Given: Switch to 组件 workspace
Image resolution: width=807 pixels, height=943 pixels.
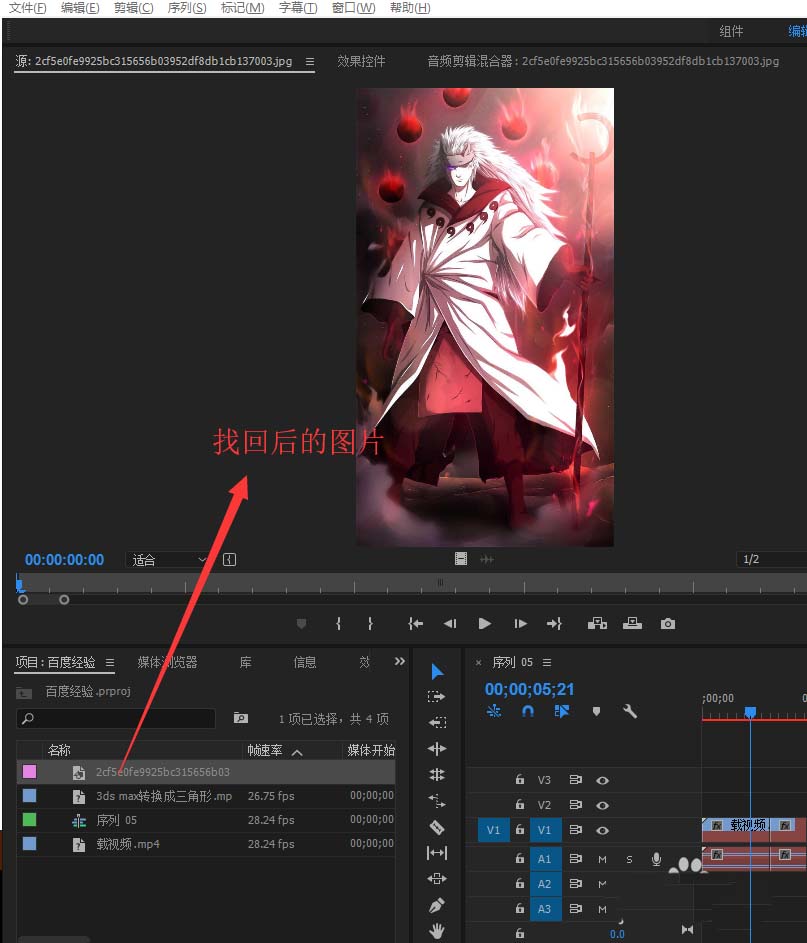Looking at the screenshot, I should point(731,31).
